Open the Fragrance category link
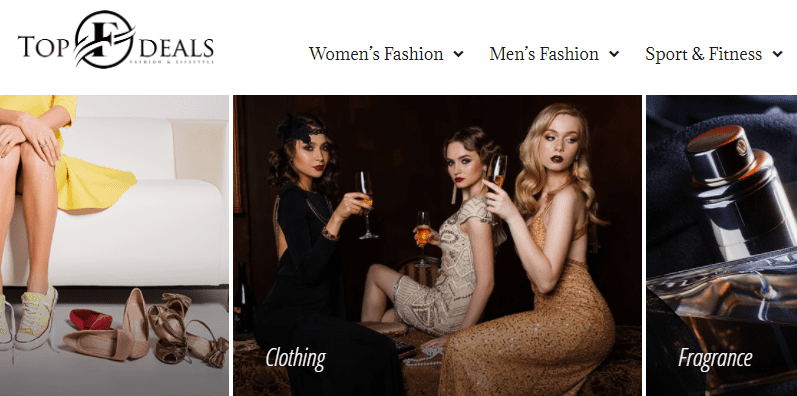797x396 pixels. click(x=715, y=358)
